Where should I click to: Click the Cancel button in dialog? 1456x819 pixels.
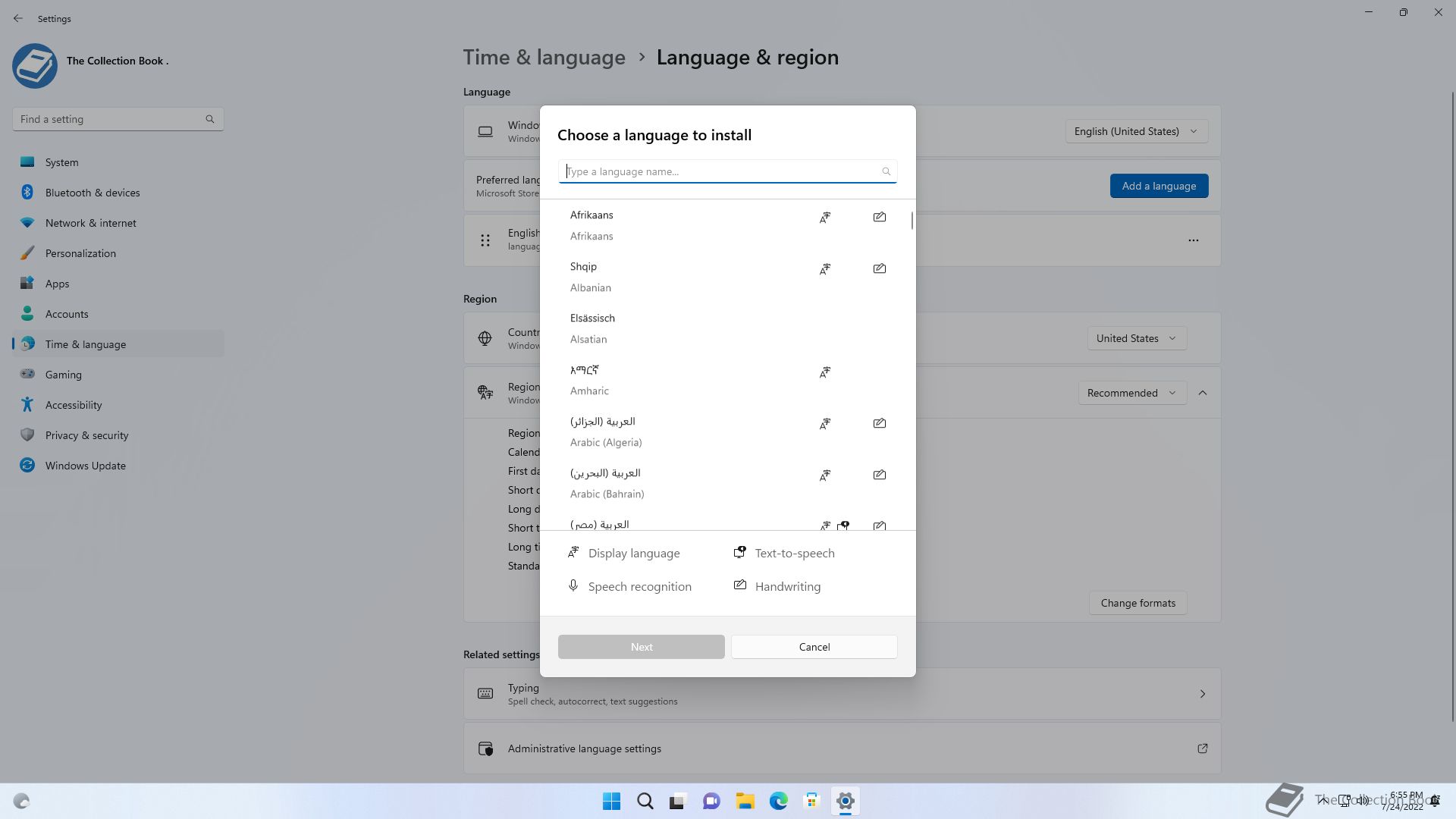pyautogui.click(x=814, y=647)
